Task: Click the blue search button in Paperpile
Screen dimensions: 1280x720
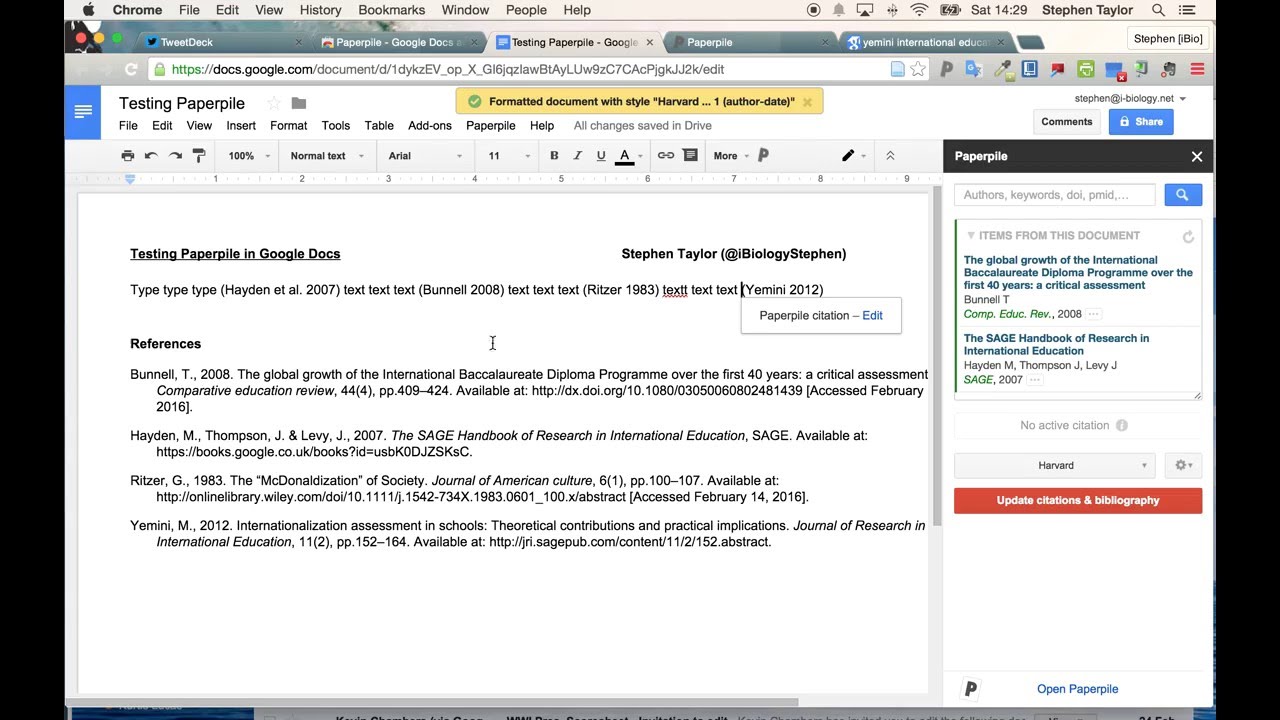Action: pos(1183,195)
